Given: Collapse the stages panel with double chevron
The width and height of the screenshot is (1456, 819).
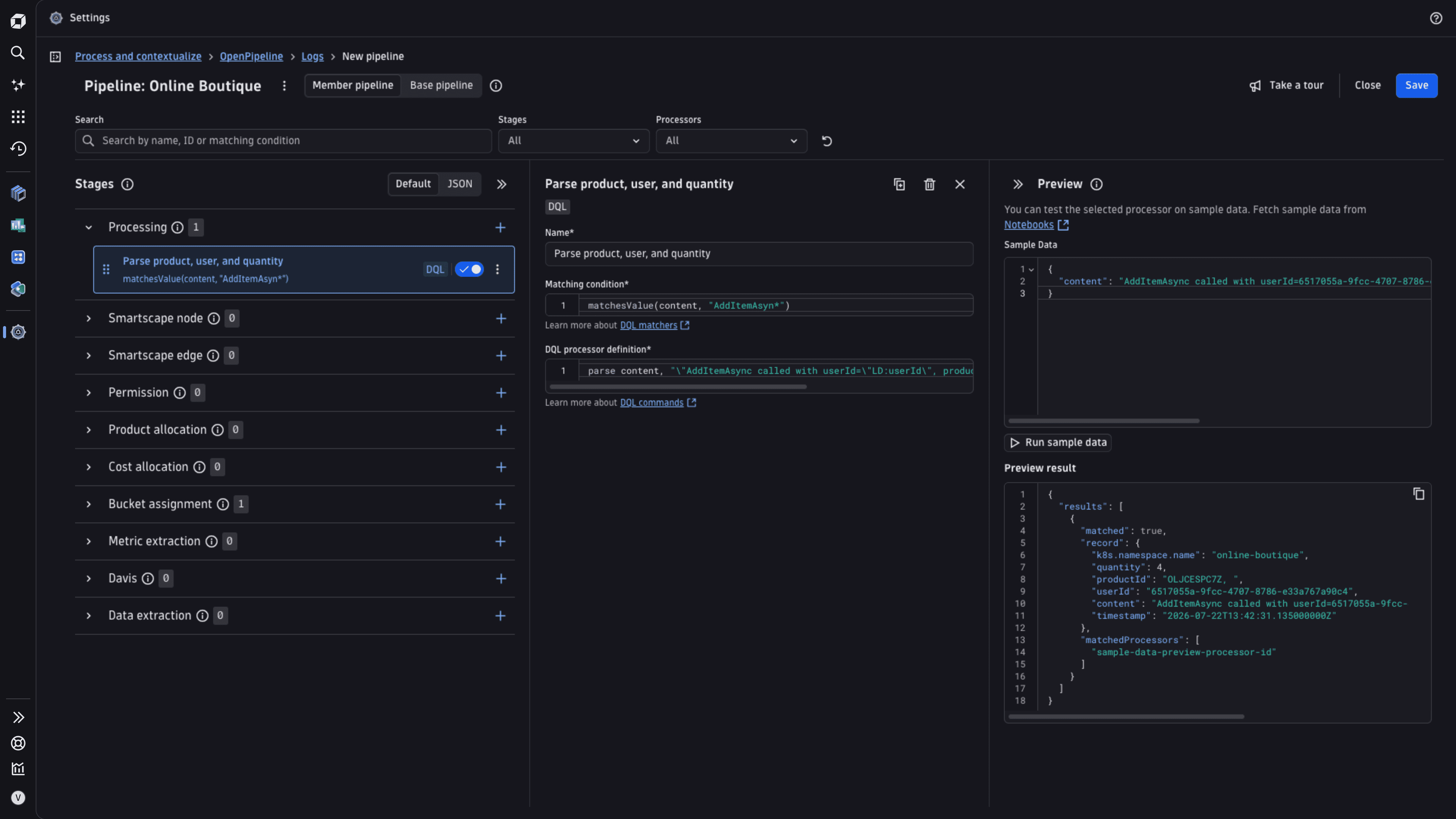Looking at the screenshot, I should 501,184.
